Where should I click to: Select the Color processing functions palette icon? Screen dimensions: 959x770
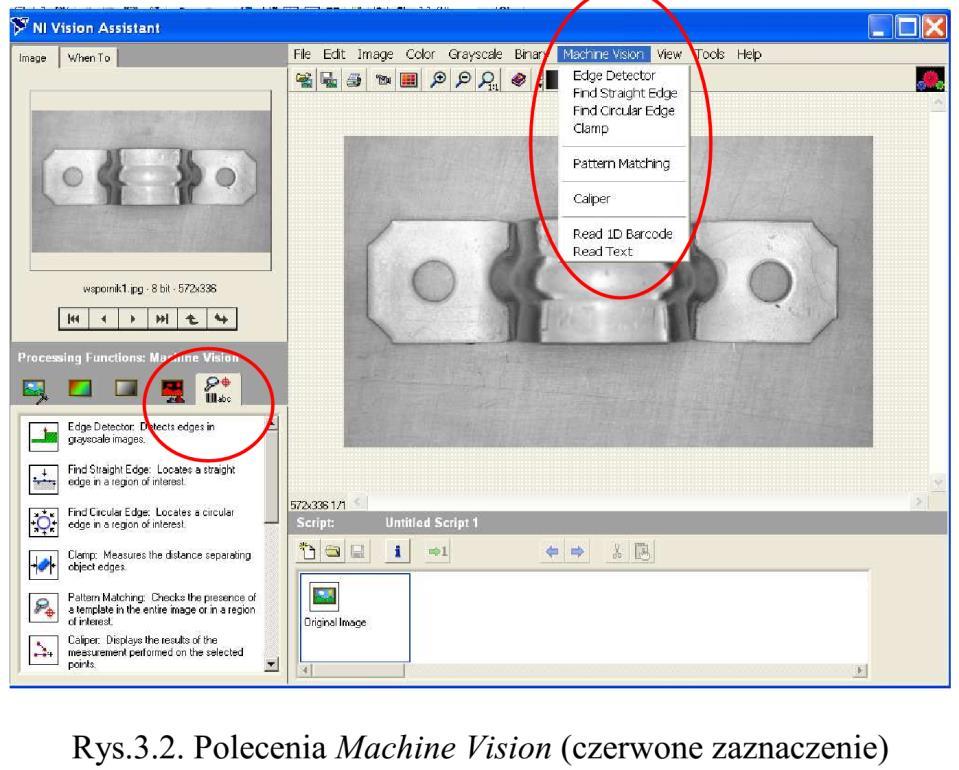pyautogui.click(x=80, y=388)
